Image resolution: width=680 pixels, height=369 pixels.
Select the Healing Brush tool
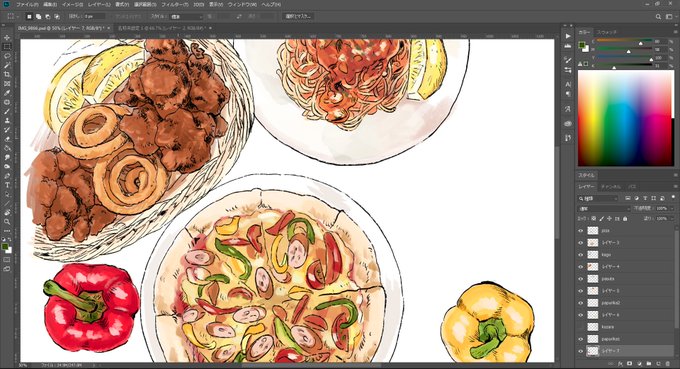click(7, 102)
